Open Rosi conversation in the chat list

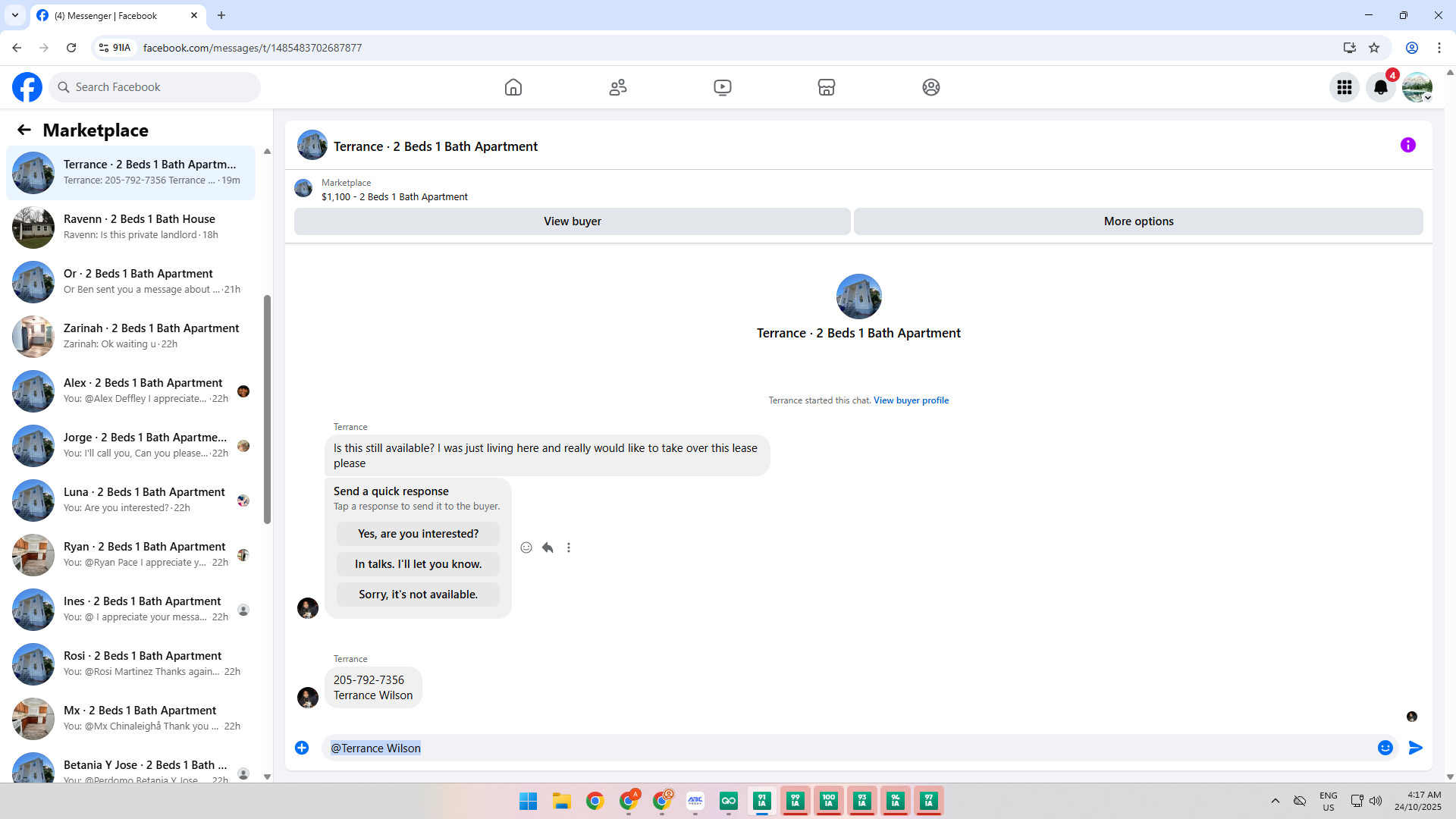(130, 664)
